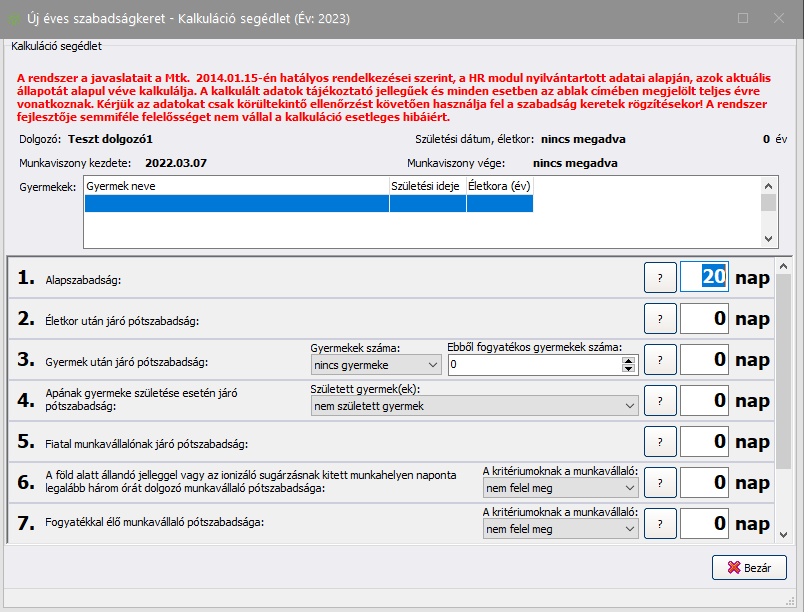Click the Életkor után járó pótszabadság days field

704,319
